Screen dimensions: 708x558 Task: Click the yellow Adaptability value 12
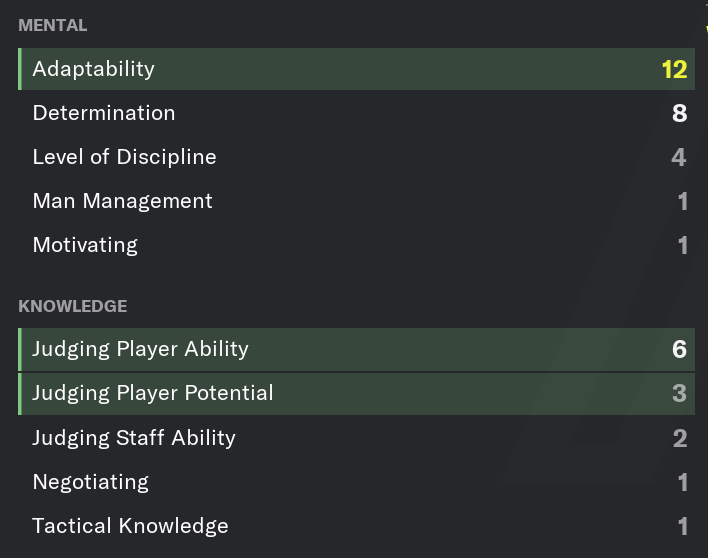click(x=674, y=70)
